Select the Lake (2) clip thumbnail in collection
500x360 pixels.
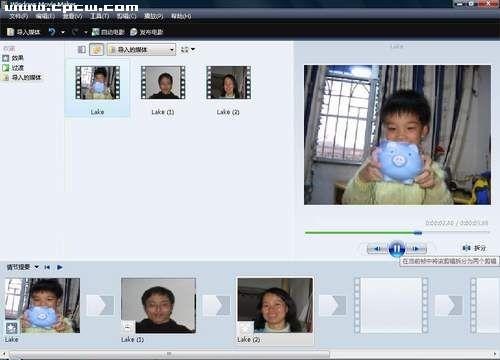[x=228, y=83]
